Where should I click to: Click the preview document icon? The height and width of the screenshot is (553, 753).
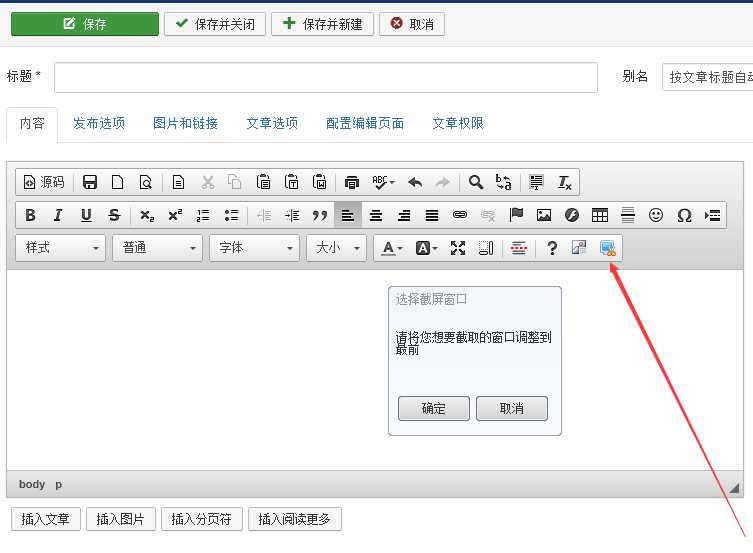coord(146,182)
